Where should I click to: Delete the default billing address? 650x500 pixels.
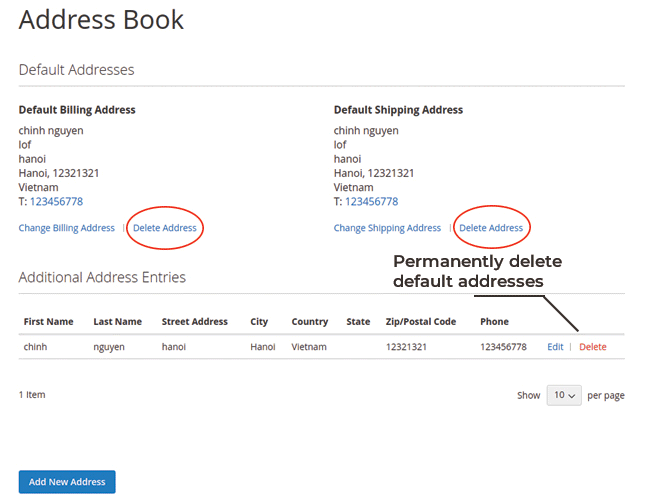click(x=165, y=228)
